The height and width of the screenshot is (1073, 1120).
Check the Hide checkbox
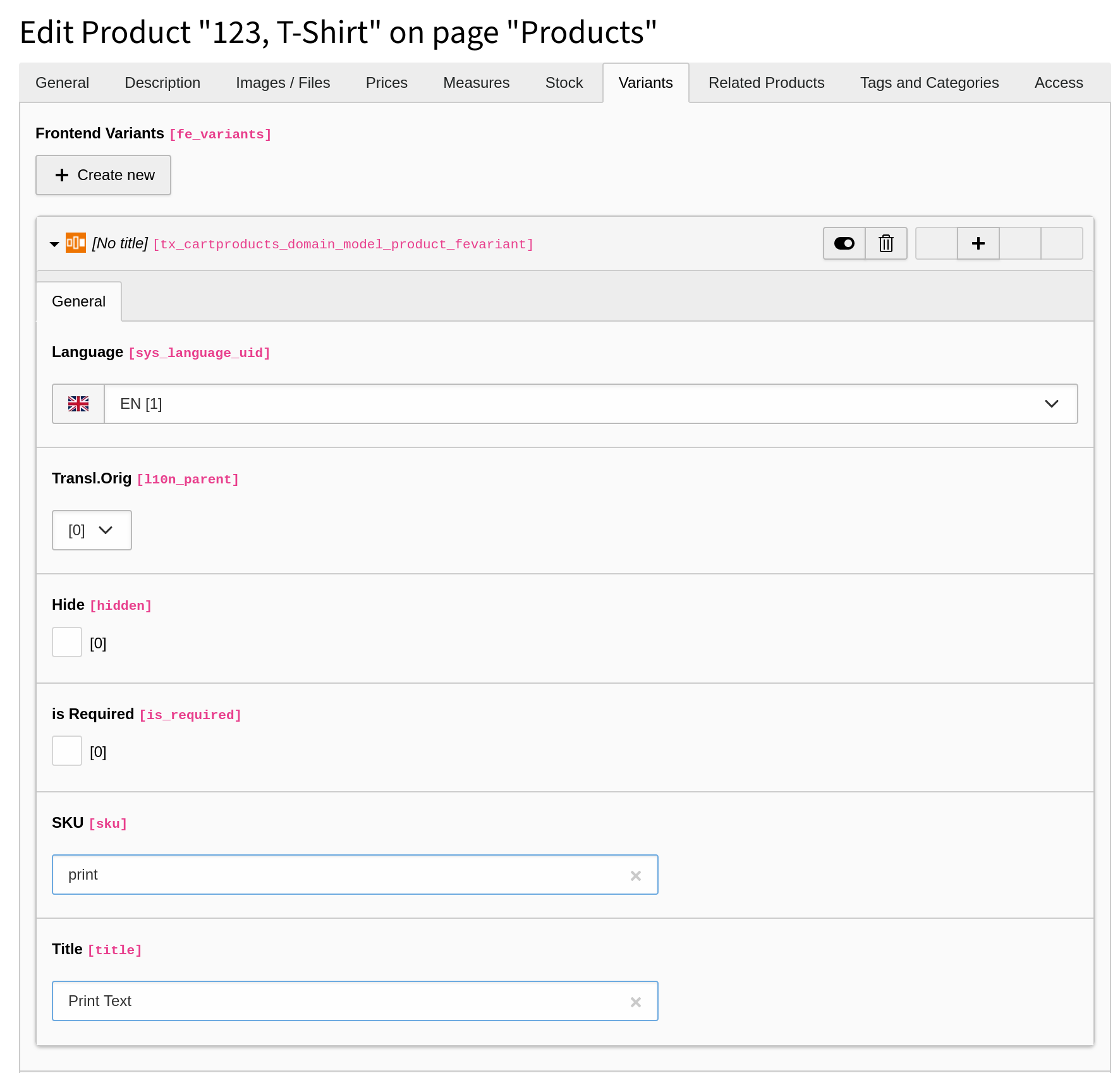point(66,641)
